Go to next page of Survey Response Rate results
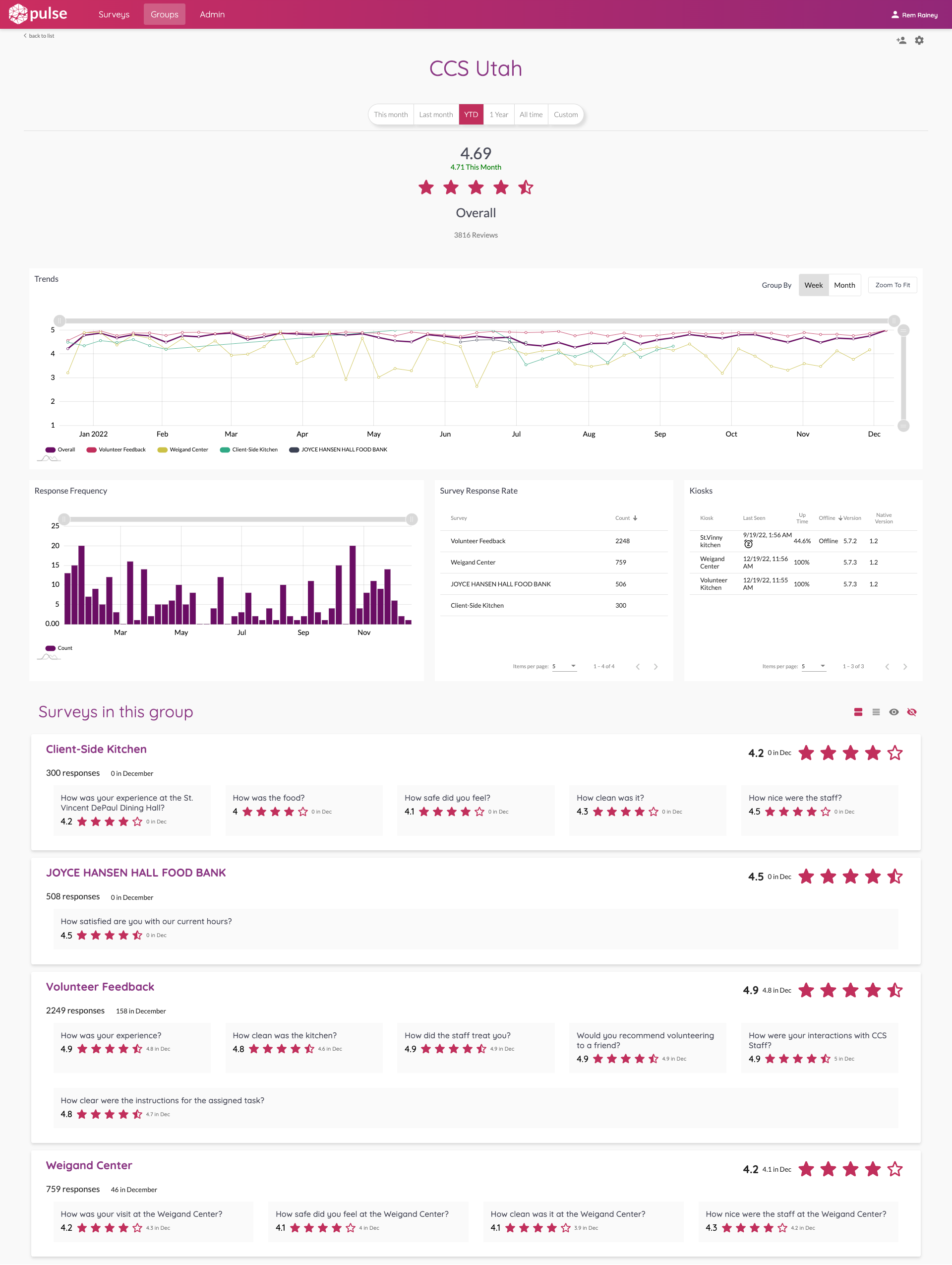Viewport: 952px width, 1265px height. tap(656, 666)
